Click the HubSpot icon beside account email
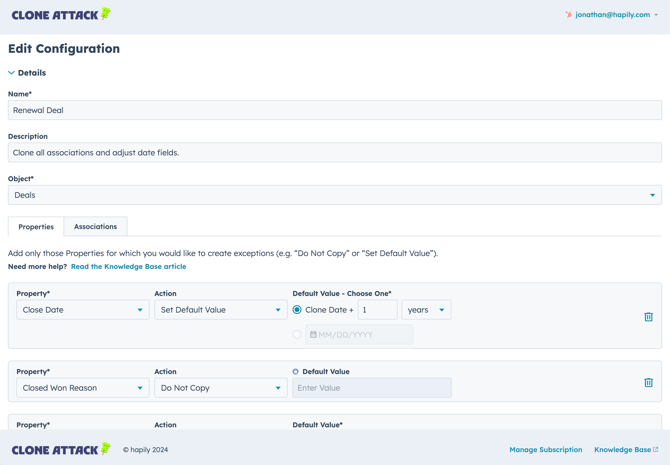The image size is (670, 465). pos(568,15)
